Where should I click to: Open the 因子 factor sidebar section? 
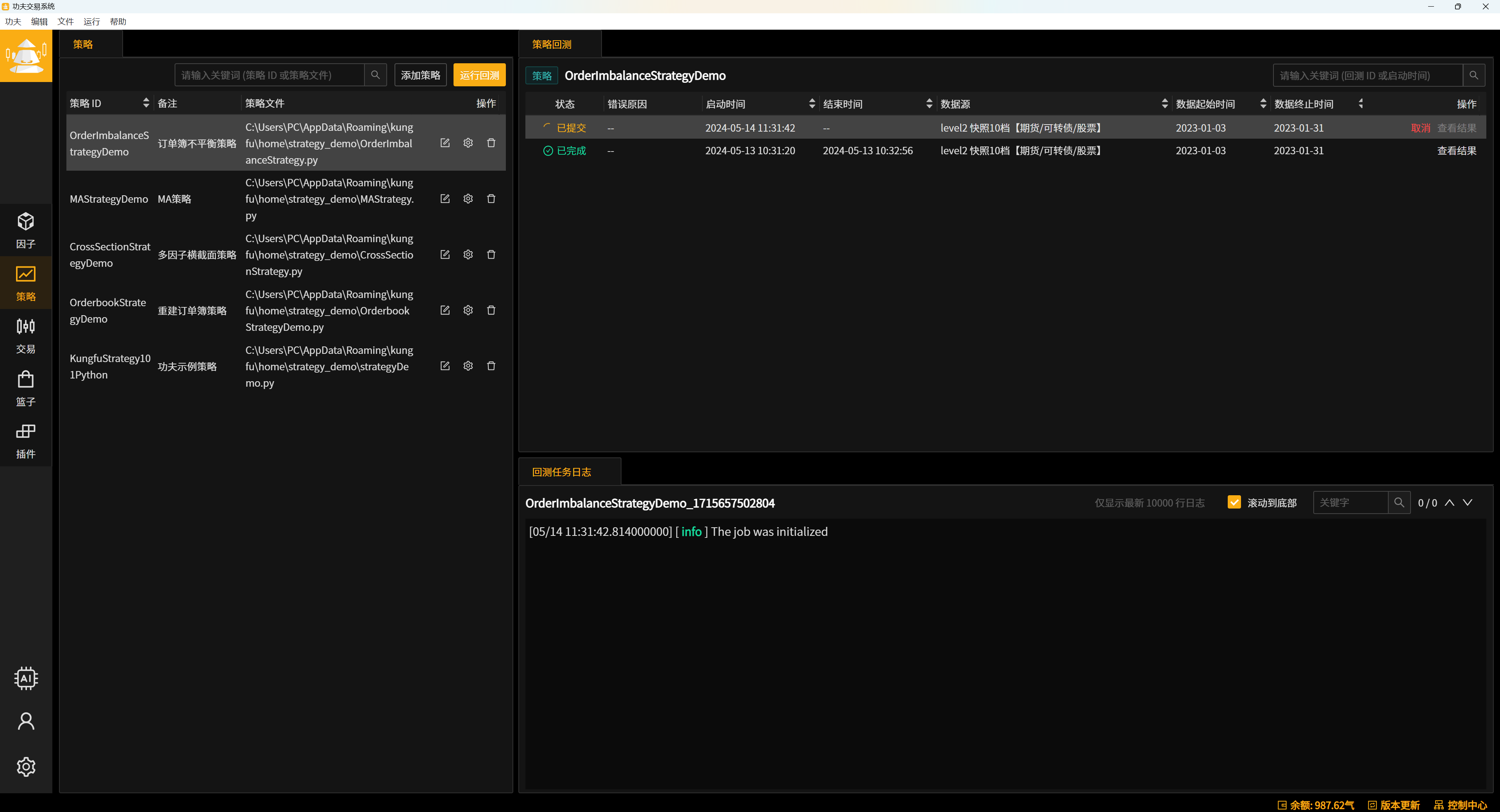(26, 230)
